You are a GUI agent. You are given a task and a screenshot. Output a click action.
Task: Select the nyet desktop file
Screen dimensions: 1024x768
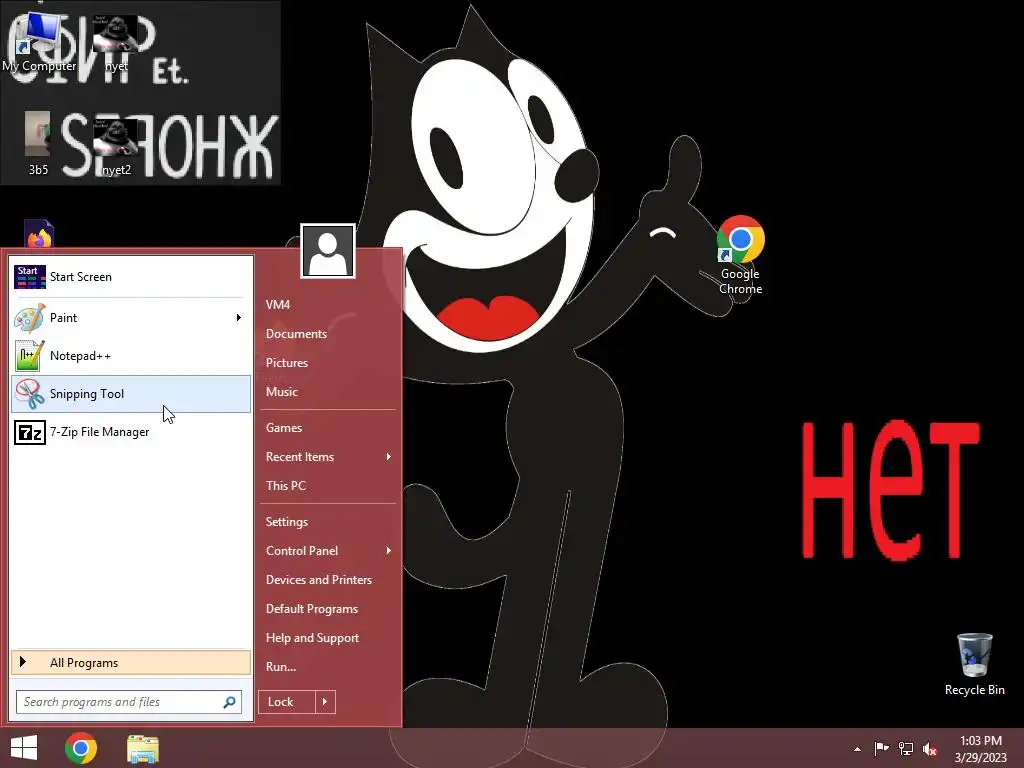[x=116, y=43]
